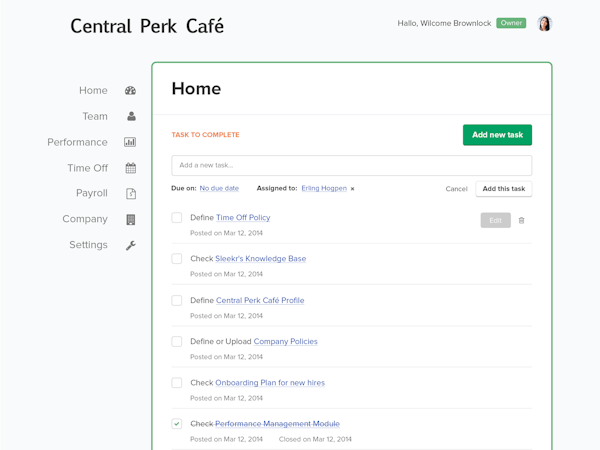Click the user profile avatar
The image size is (600, 450).
tap(545, 24)
